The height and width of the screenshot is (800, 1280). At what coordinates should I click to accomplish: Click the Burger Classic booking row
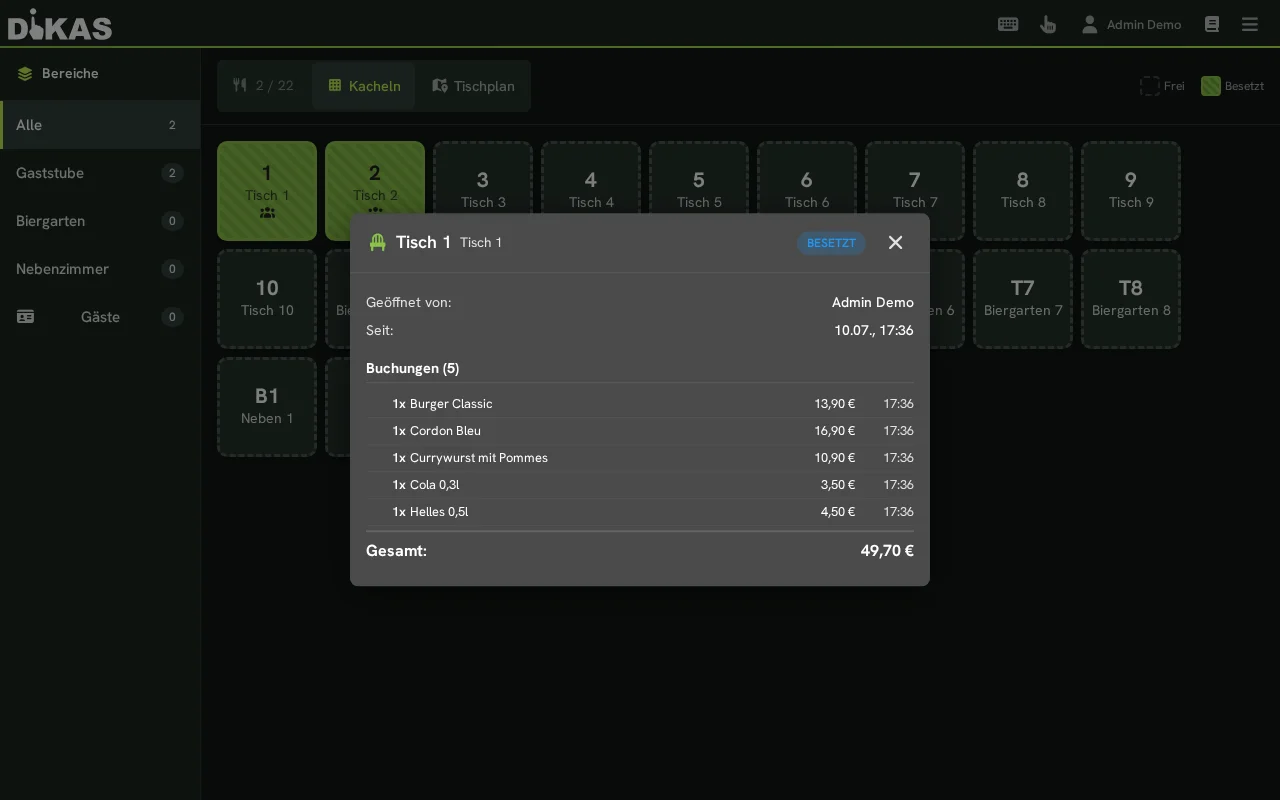point(640,404)
